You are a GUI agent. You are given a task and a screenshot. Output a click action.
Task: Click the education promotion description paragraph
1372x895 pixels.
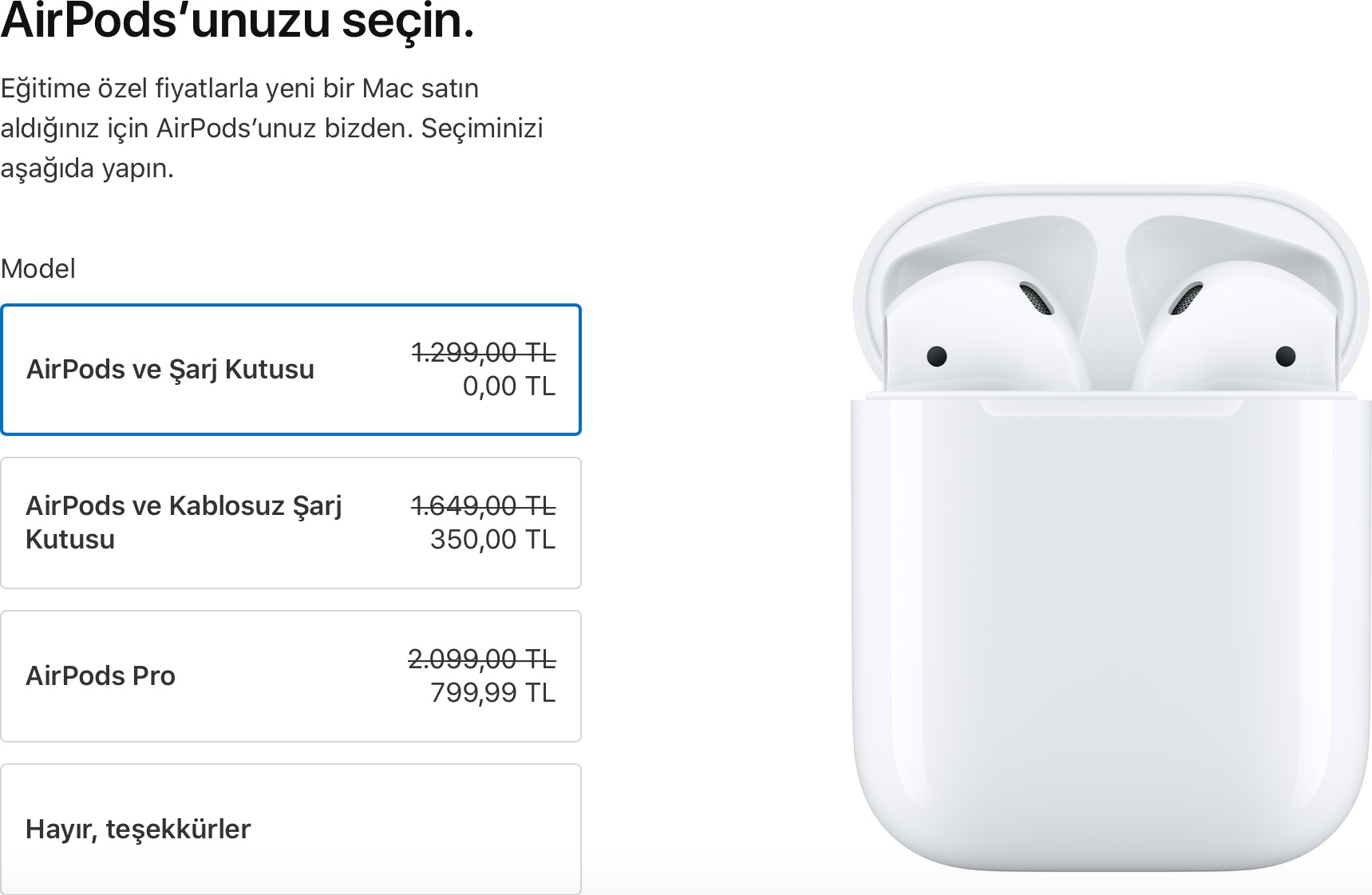tap(271, 128)
